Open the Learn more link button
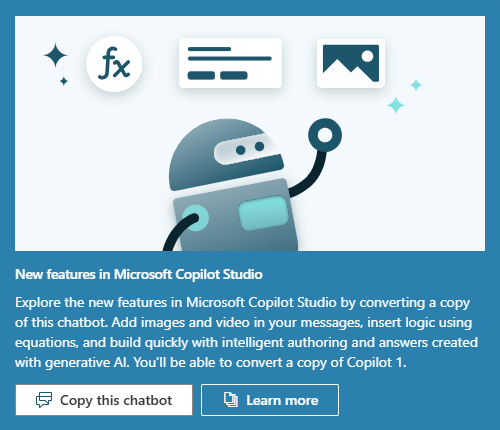 270,400
